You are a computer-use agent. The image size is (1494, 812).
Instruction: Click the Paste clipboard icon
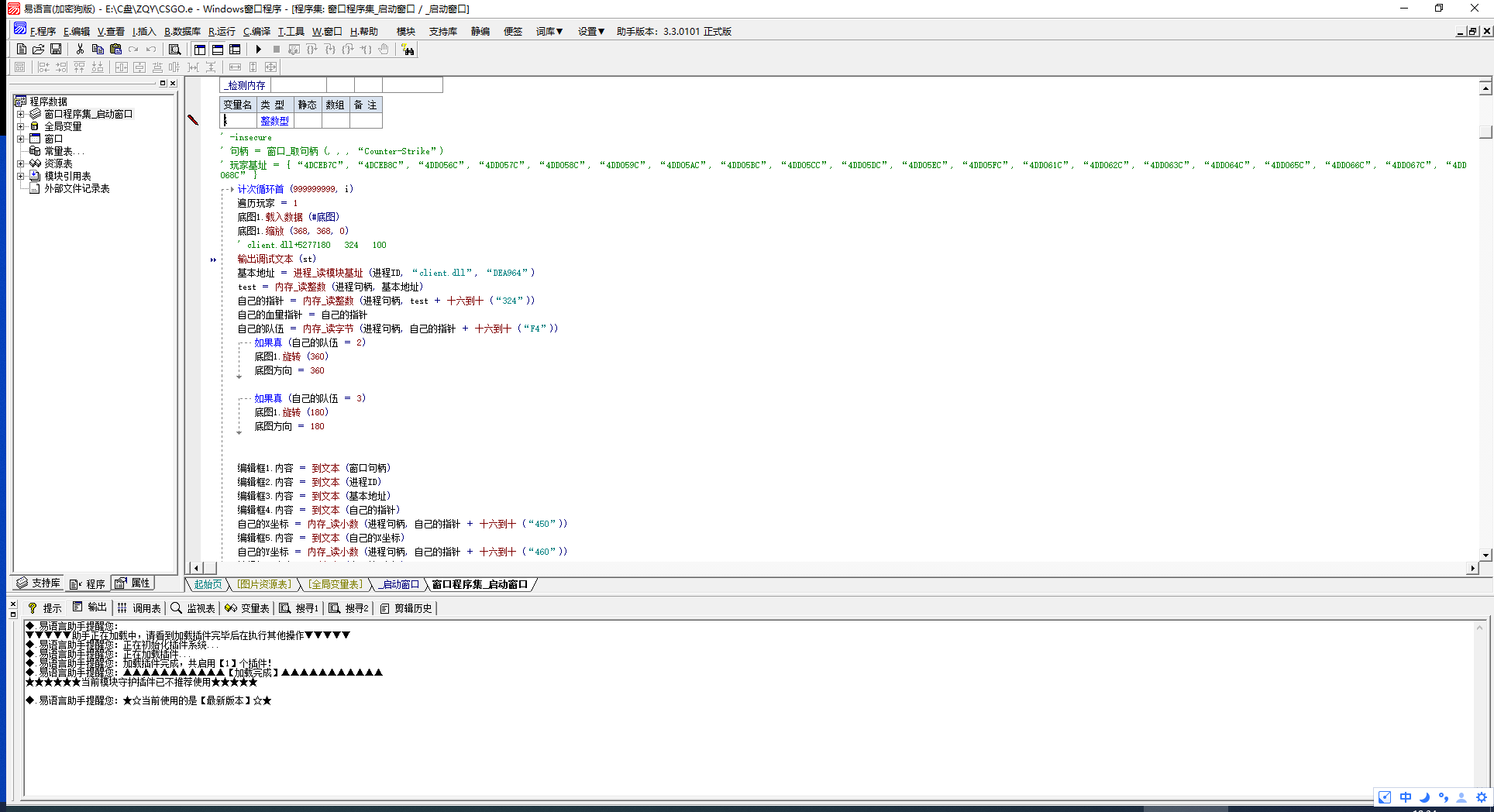[115, 49]
